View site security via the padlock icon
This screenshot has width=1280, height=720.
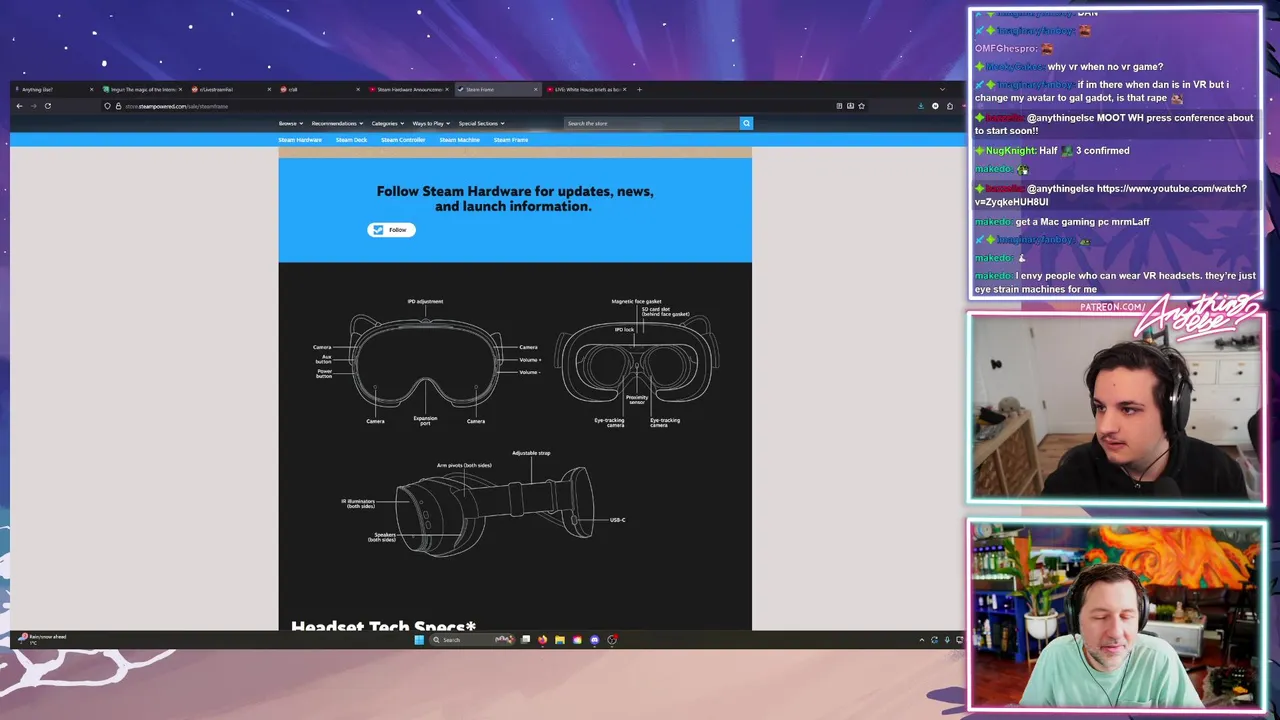coord(118,106)
